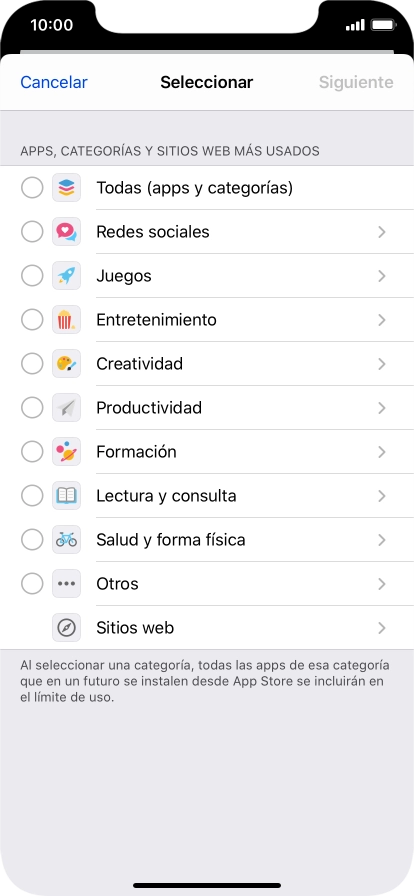Image resolution: width=414 pixels, height=896 pixels.
Task: Tap the Productividad paper plane icon
Action: coord(66,408)
